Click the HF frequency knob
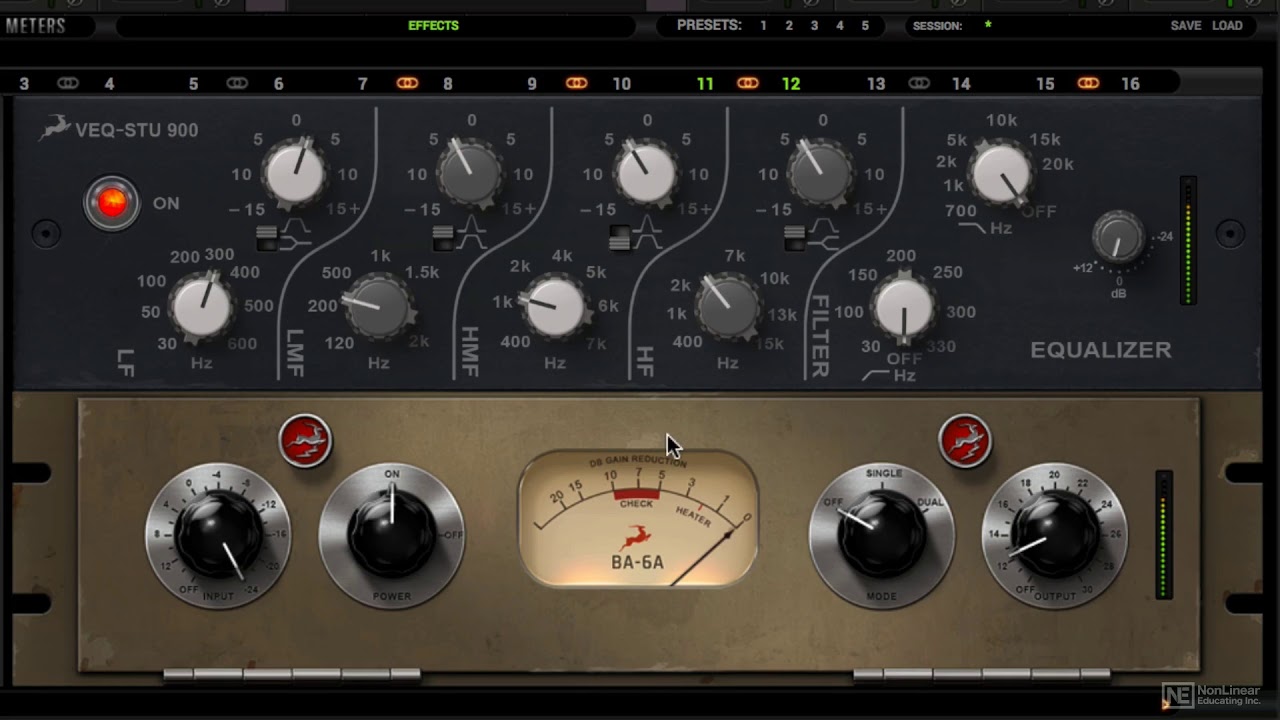 pyautogui.click(x=729, y=306)
